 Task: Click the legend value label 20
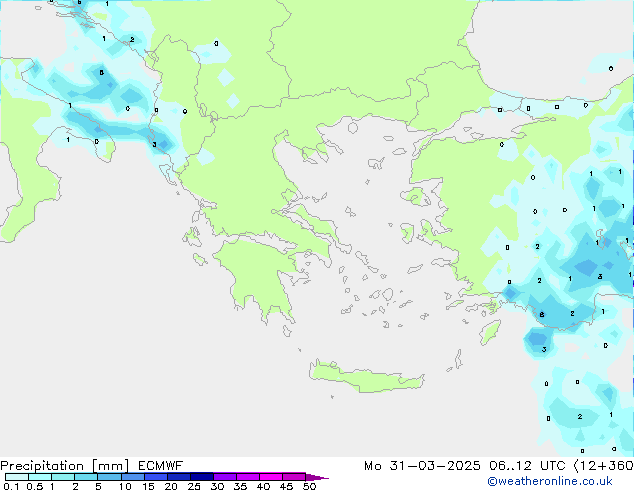171,486
